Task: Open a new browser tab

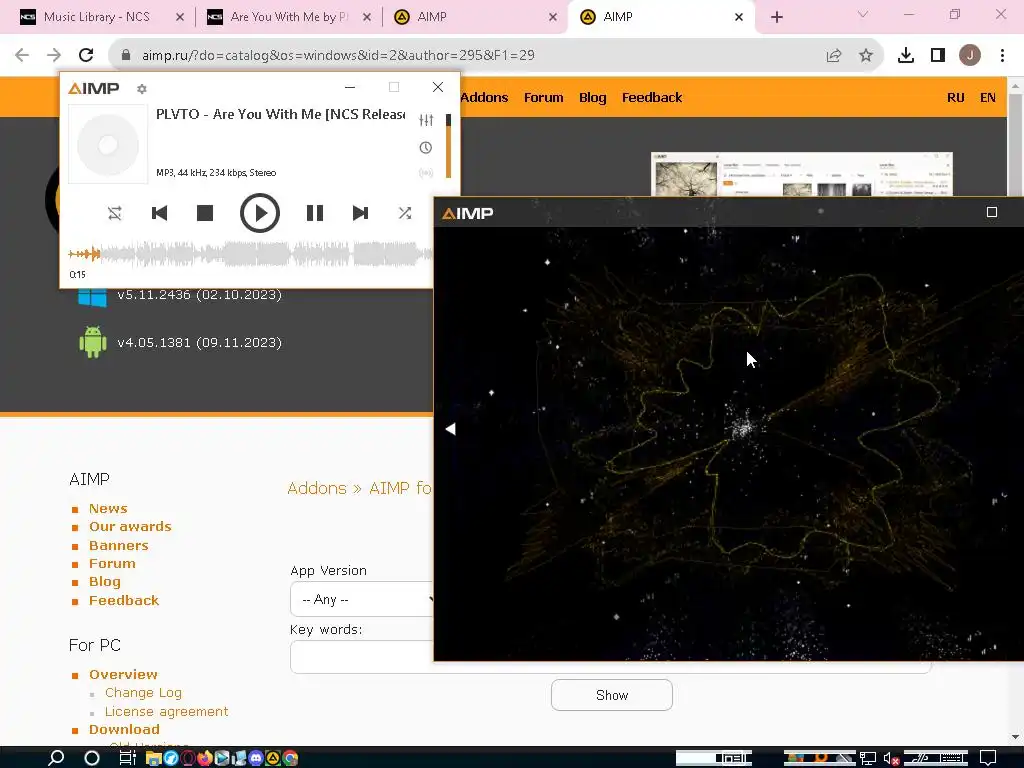Action: [x=776, y=17]
